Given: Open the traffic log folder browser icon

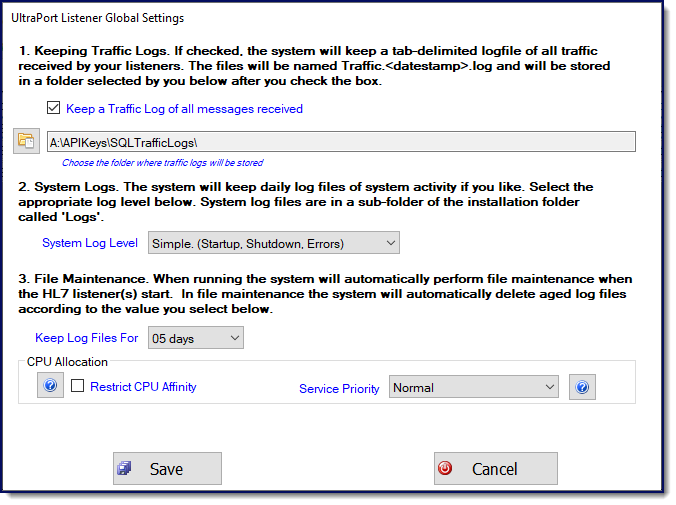Looking at the screenshot, I should click(x=26, y=141).
